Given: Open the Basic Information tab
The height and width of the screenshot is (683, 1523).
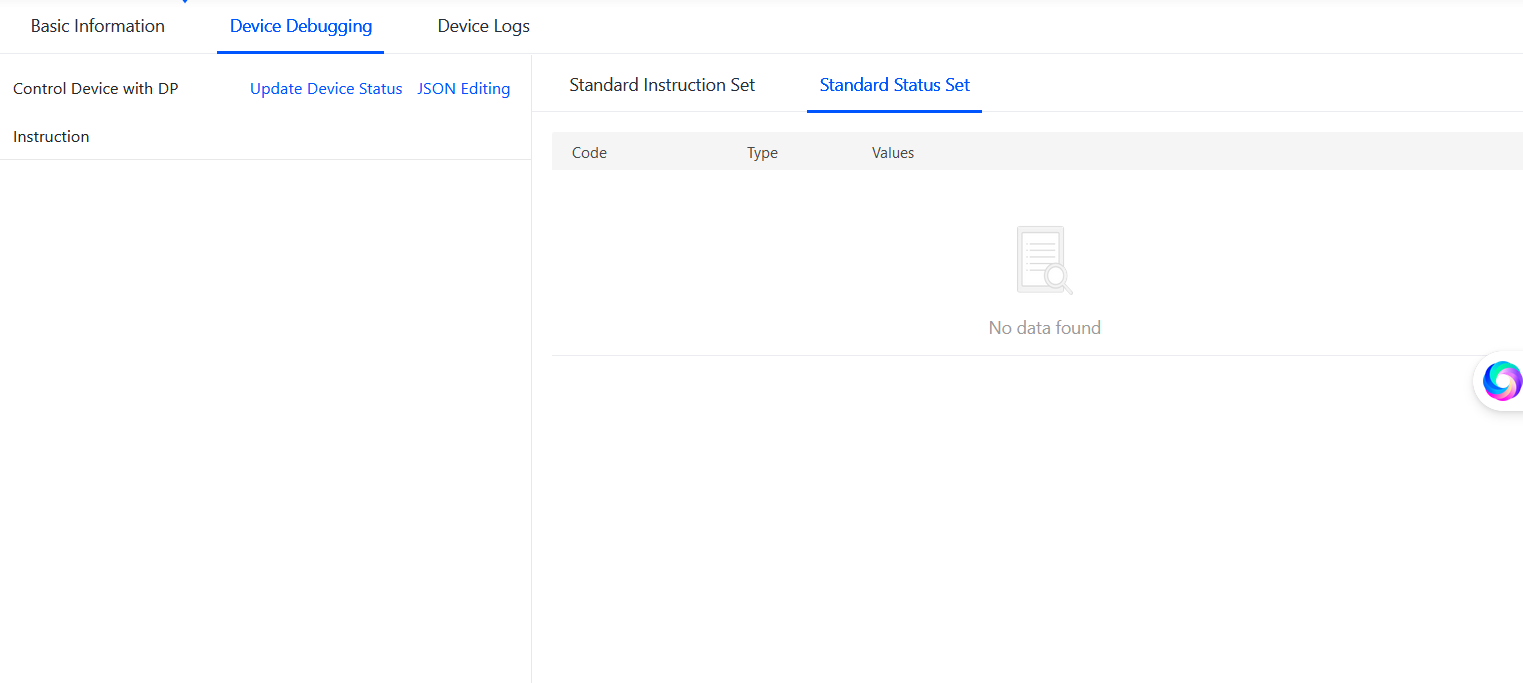Looking at the screenshot, I should [98, 26].
